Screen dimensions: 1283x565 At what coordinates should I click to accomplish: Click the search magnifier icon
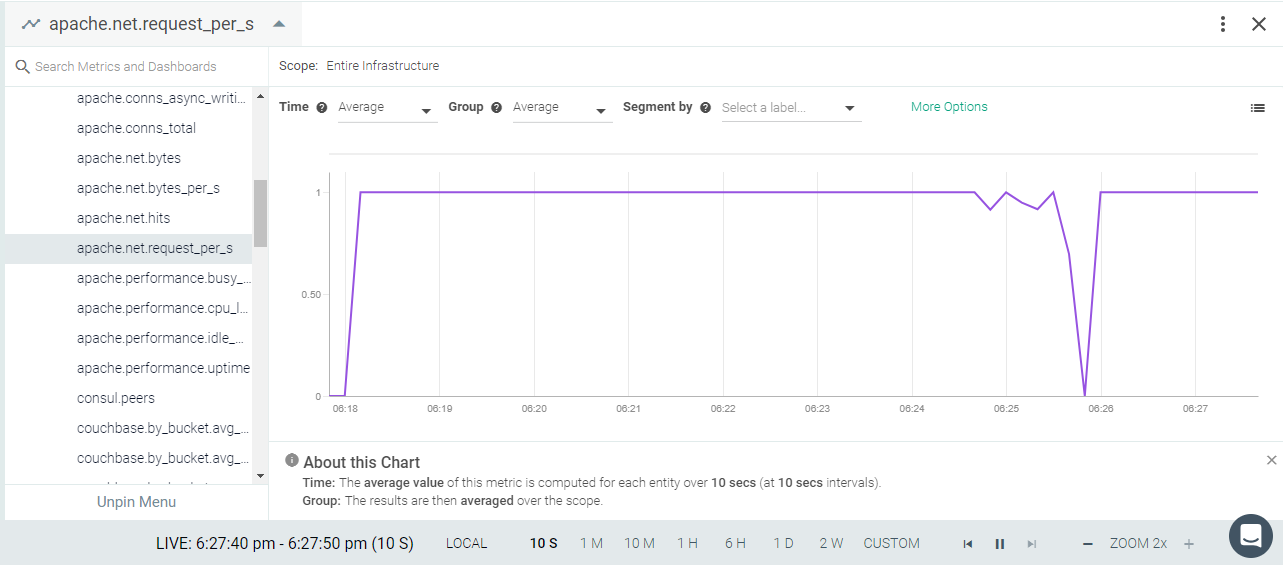pyautogui.click(x=22, y=66)
